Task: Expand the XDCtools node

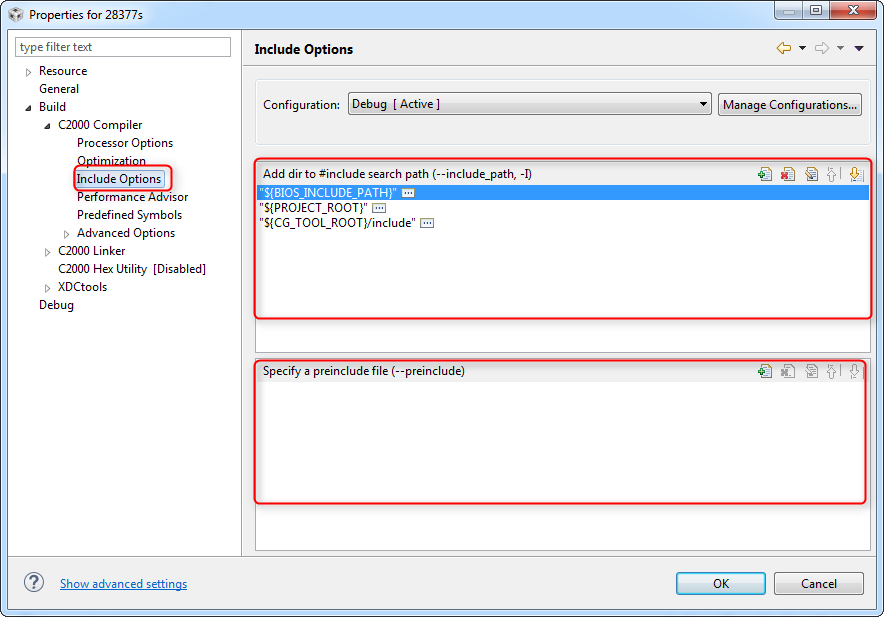Action: [47, 288]
